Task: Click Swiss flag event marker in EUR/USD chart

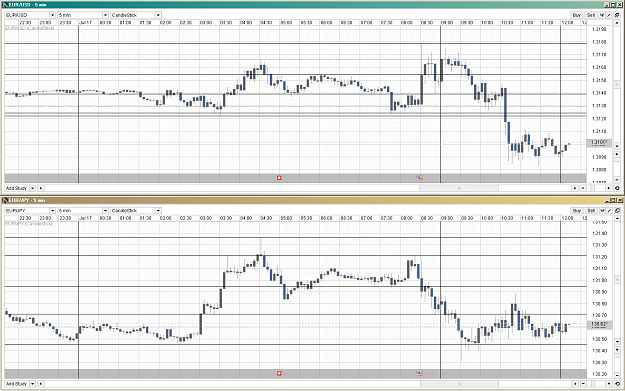Action: (x=279, y=178)
